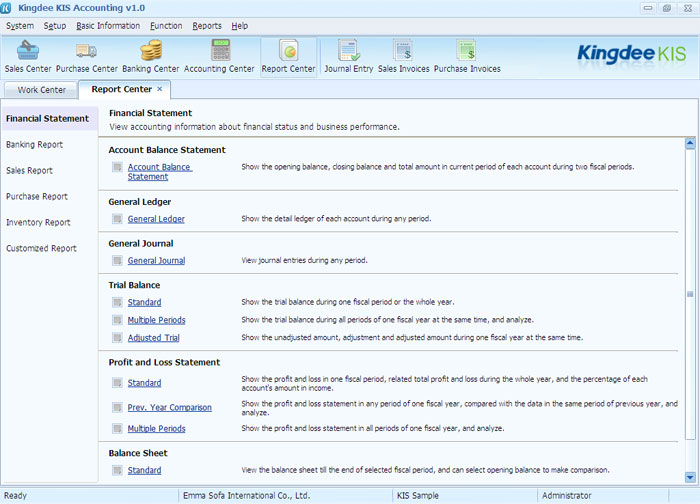Select Sales Report in sidebar
The height and width of the screenshot is (504, 700).
pyautogui.click(x=29, y=171)
